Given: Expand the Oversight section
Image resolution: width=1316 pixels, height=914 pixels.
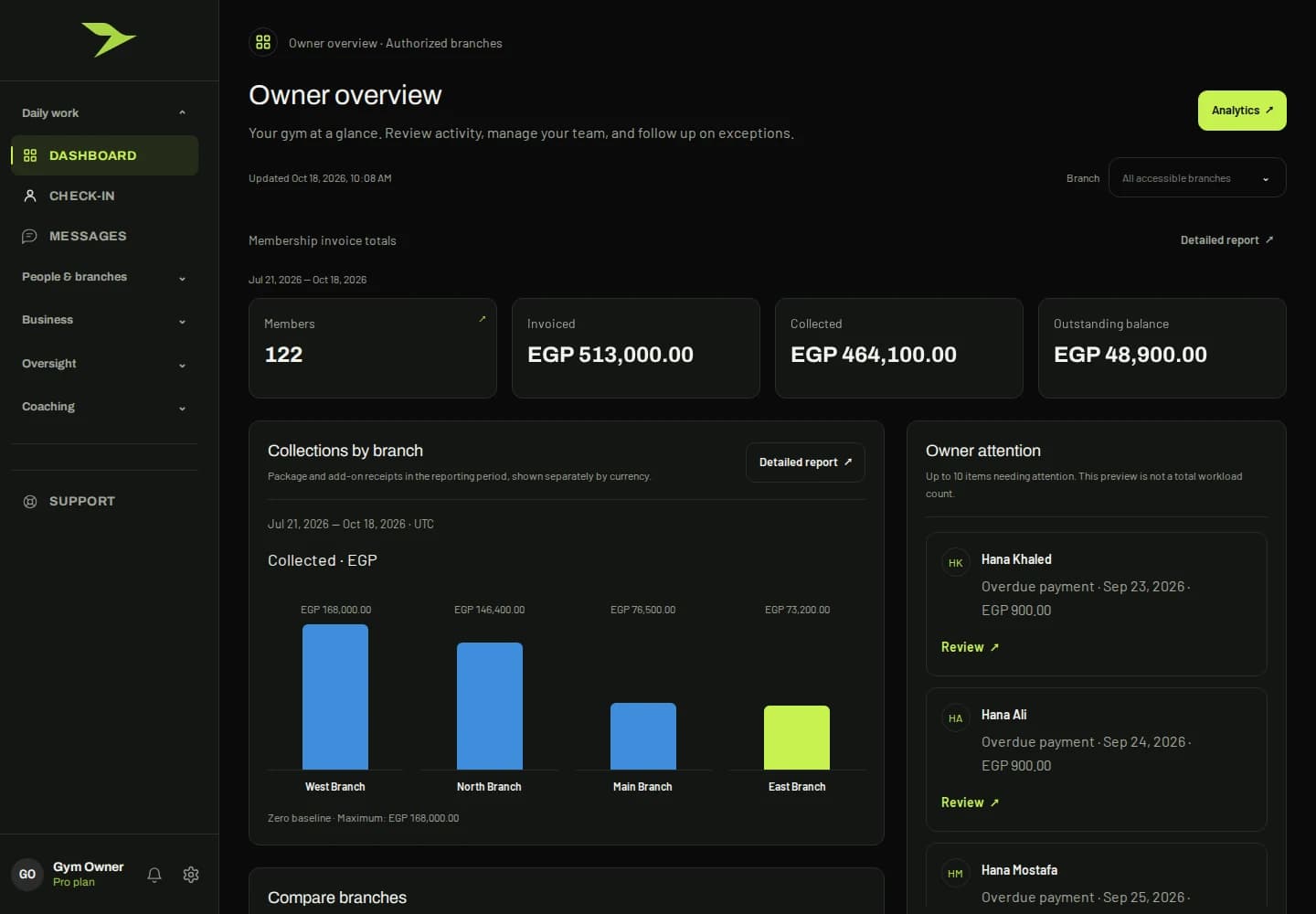Looking at the screenshot, I should click(x=104, y=364).
